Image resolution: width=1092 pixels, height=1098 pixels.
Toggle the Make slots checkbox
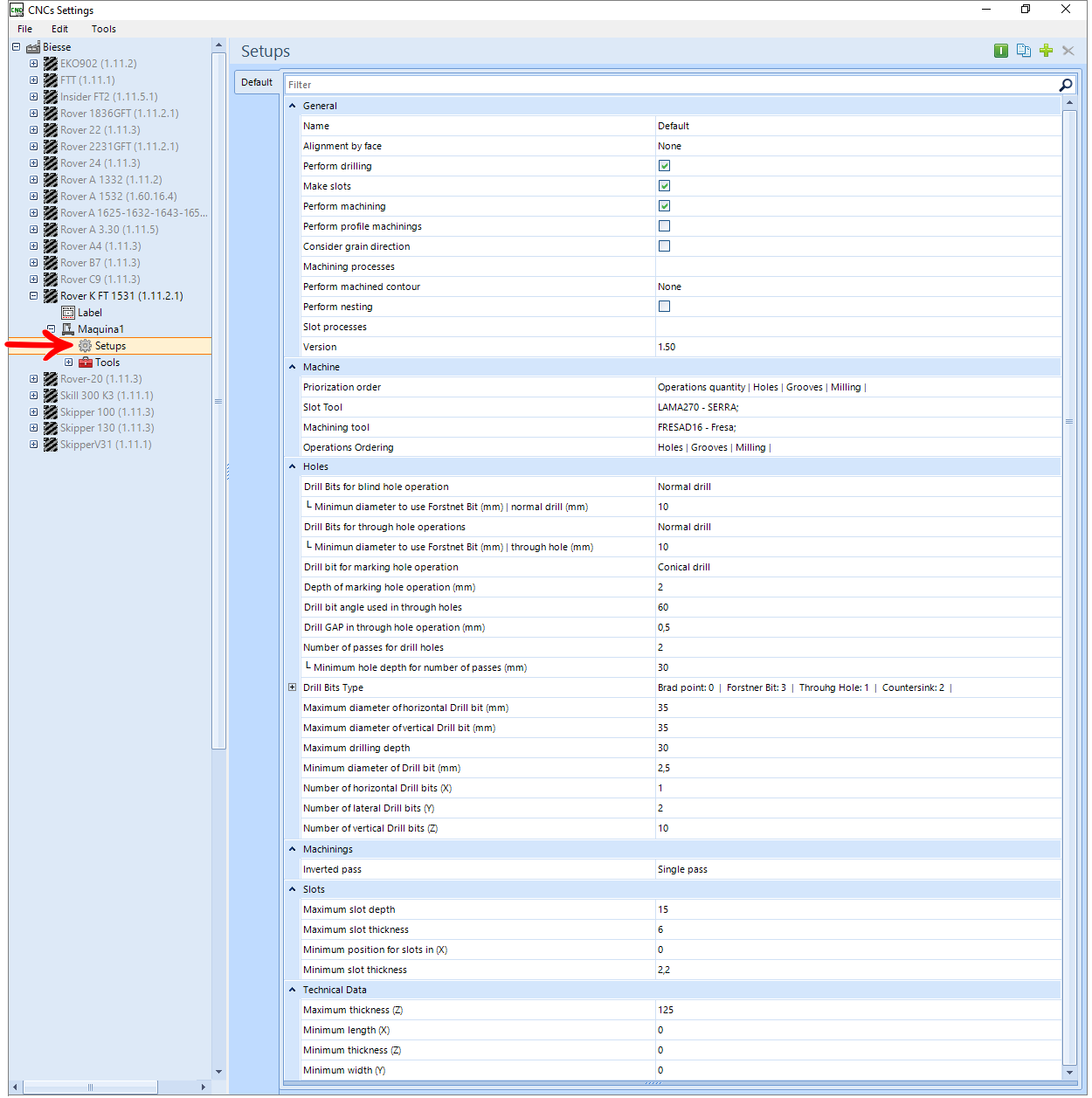point(664,186)
